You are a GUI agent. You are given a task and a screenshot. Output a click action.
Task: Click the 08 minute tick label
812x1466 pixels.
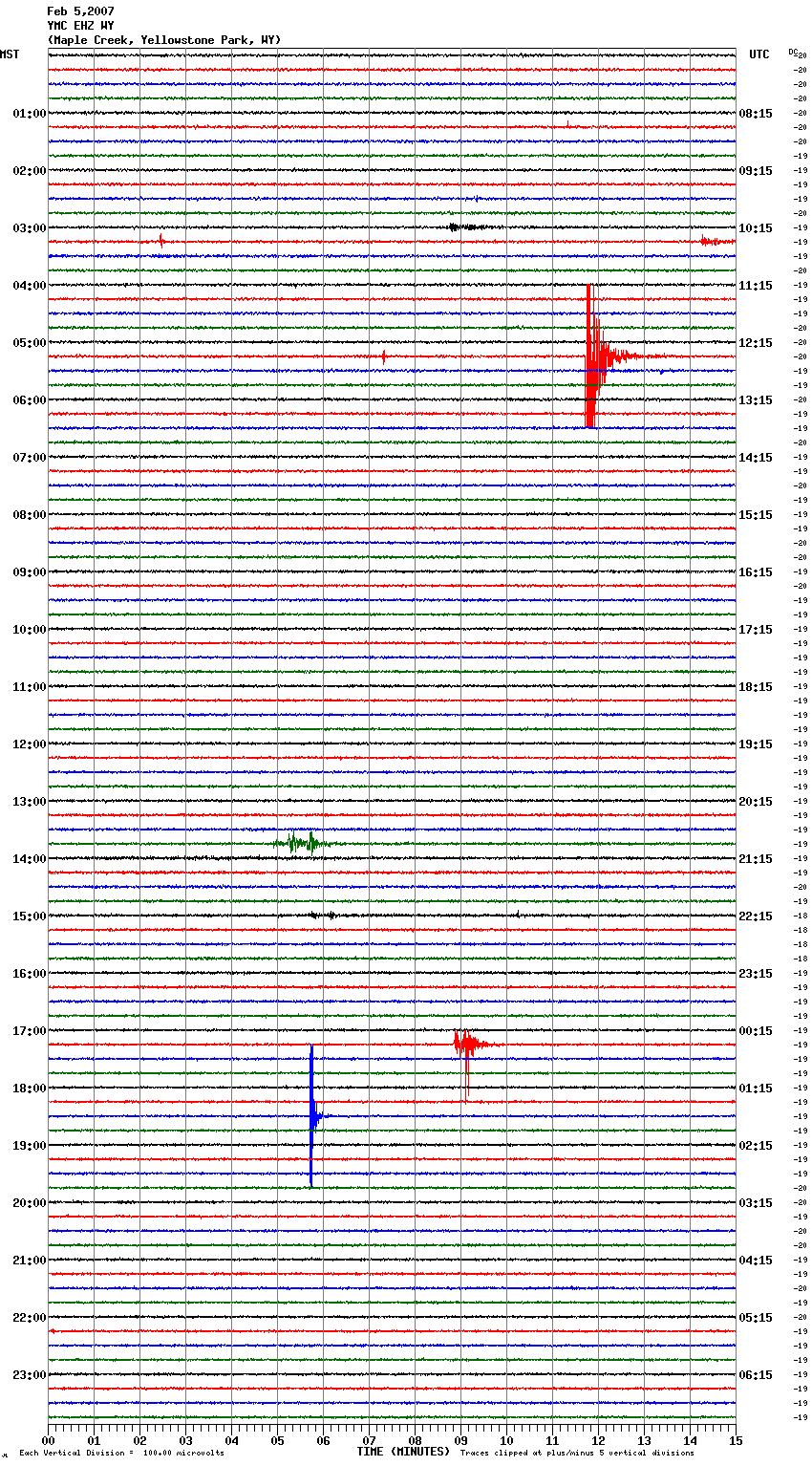click(415, 1440)
